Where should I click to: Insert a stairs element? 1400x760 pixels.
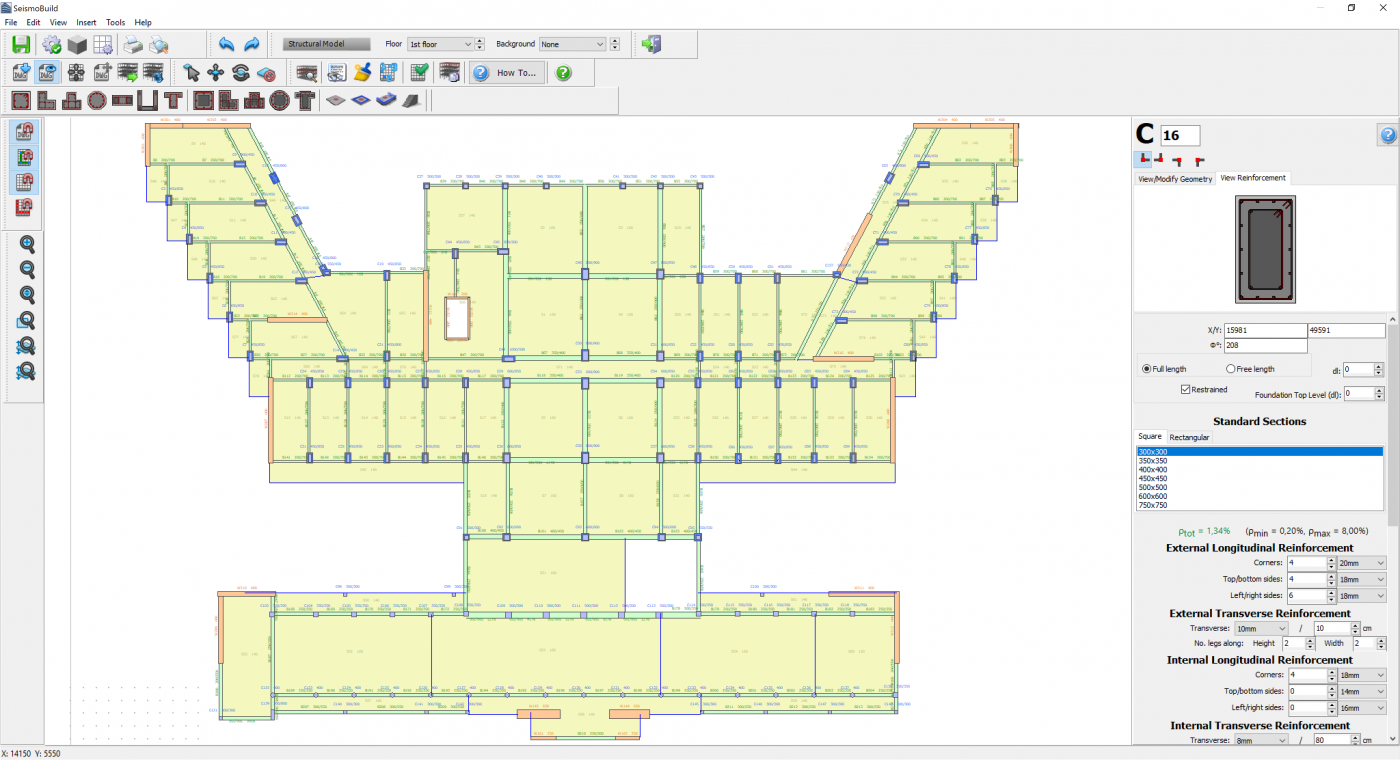coord(411,100)
